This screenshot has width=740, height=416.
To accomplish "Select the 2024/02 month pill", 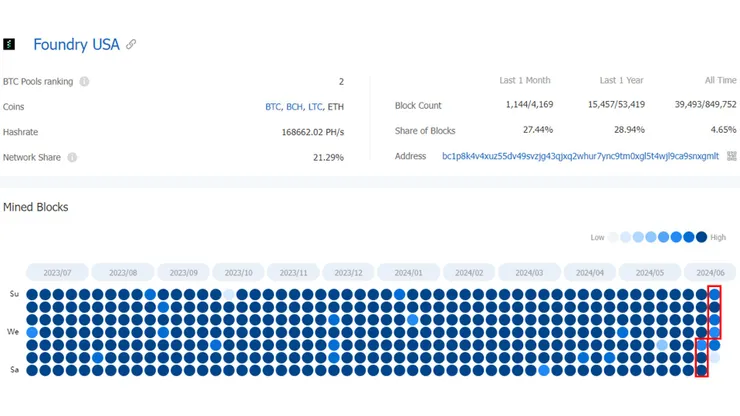I will coord(469,273).
